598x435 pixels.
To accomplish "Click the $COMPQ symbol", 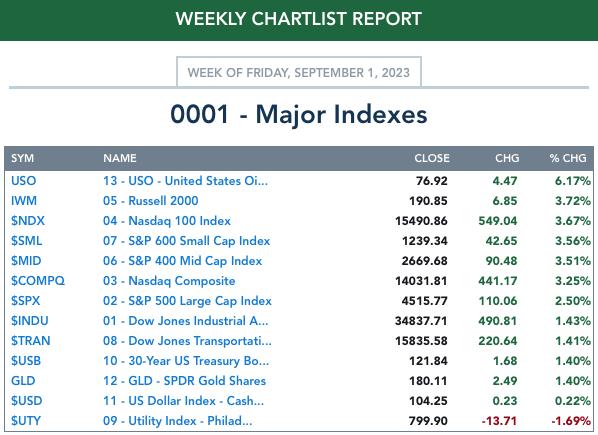I will point(38,281).
